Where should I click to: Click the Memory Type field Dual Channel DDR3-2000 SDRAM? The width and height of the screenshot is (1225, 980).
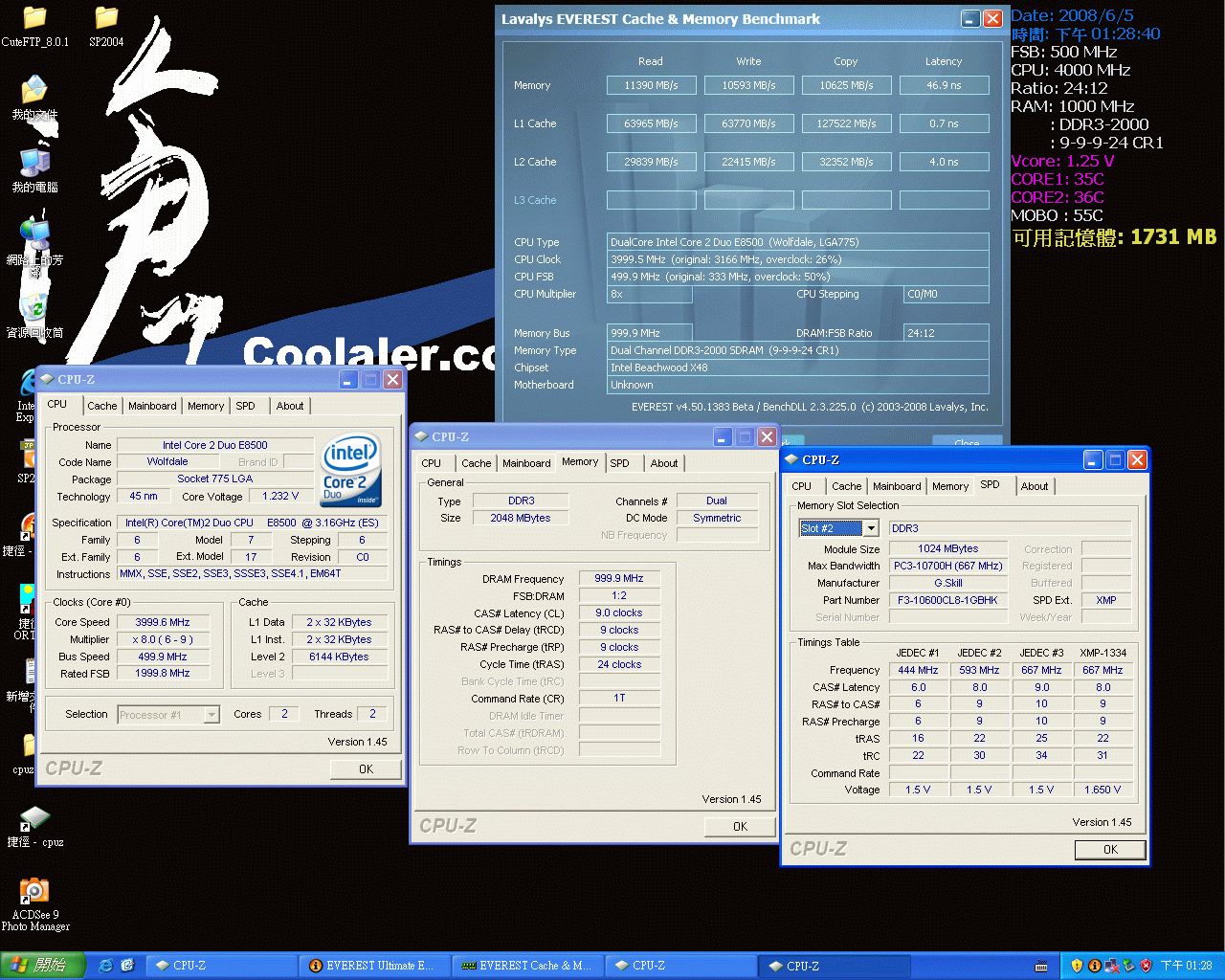click(798, 350)
